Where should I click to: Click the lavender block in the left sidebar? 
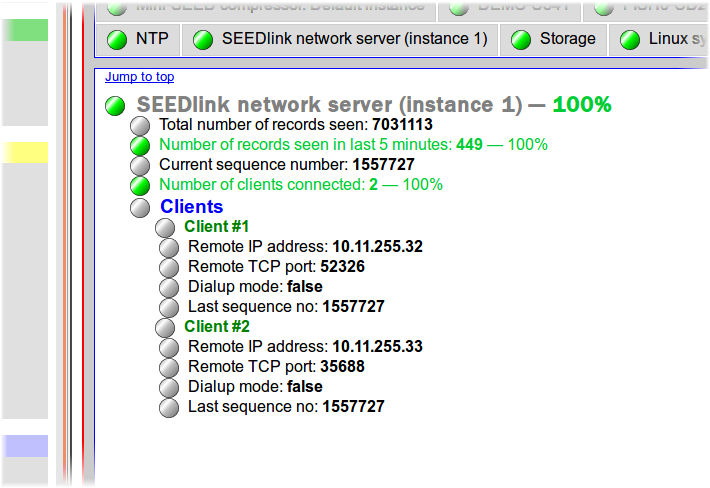coord(25,446)
